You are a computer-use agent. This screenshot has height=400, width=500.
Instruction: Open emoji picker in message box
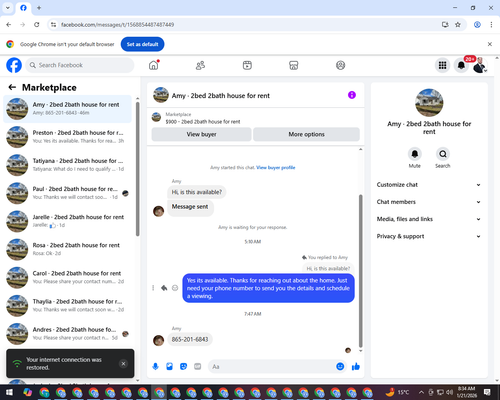(x=340, y=367)
